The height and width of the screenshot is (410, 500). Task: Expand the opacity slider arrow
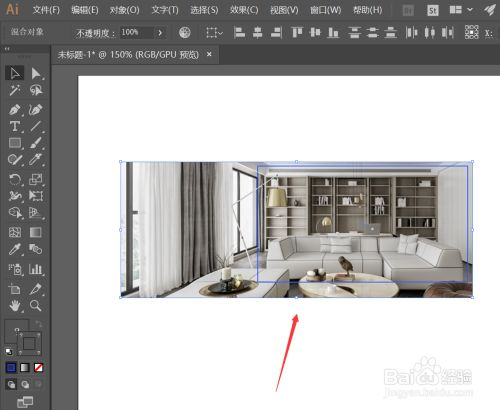coord(160,32)
